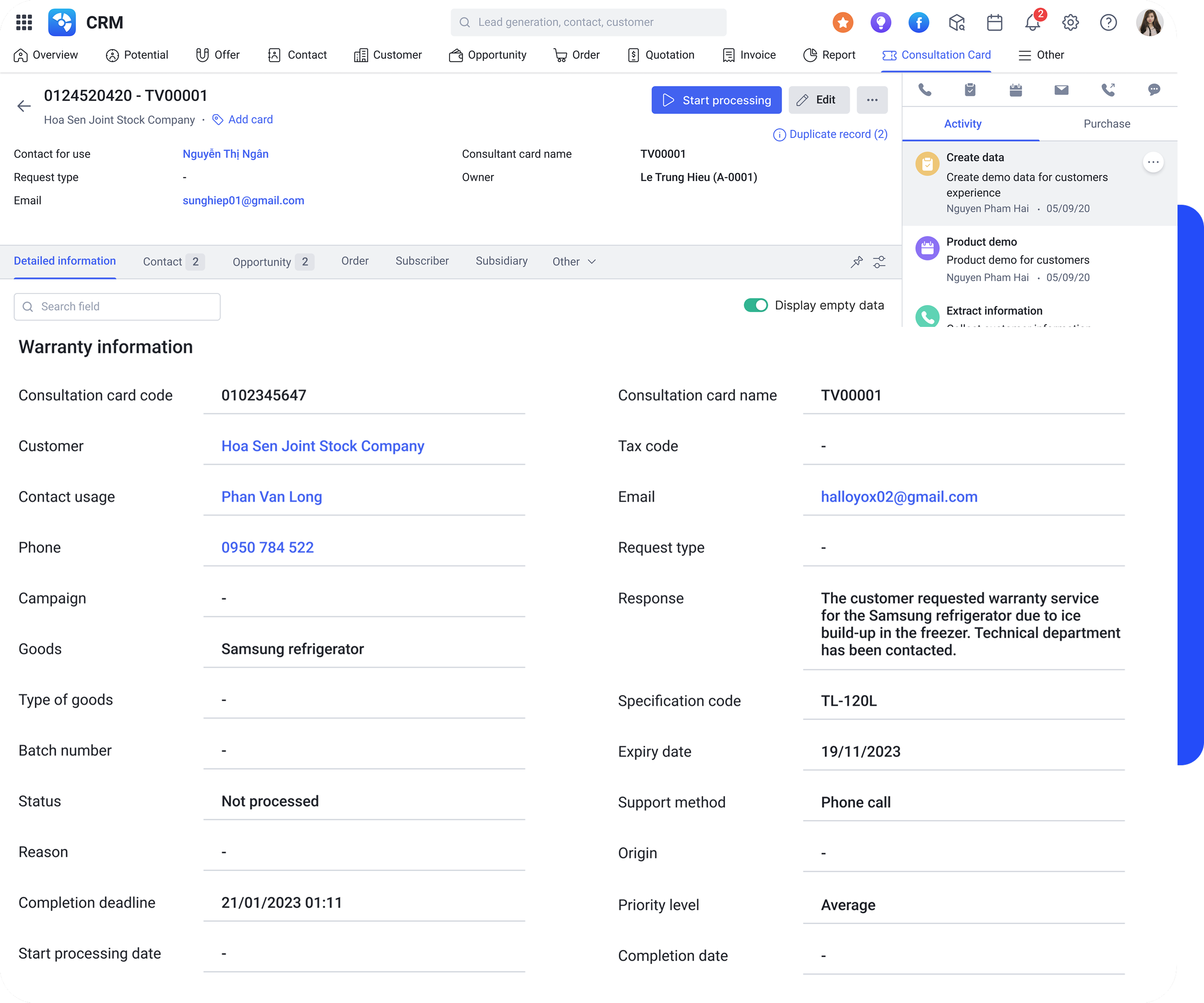1204x1003 pixels.
Task: Open the notifications bell with 2 alerts
Action: 1032,22
